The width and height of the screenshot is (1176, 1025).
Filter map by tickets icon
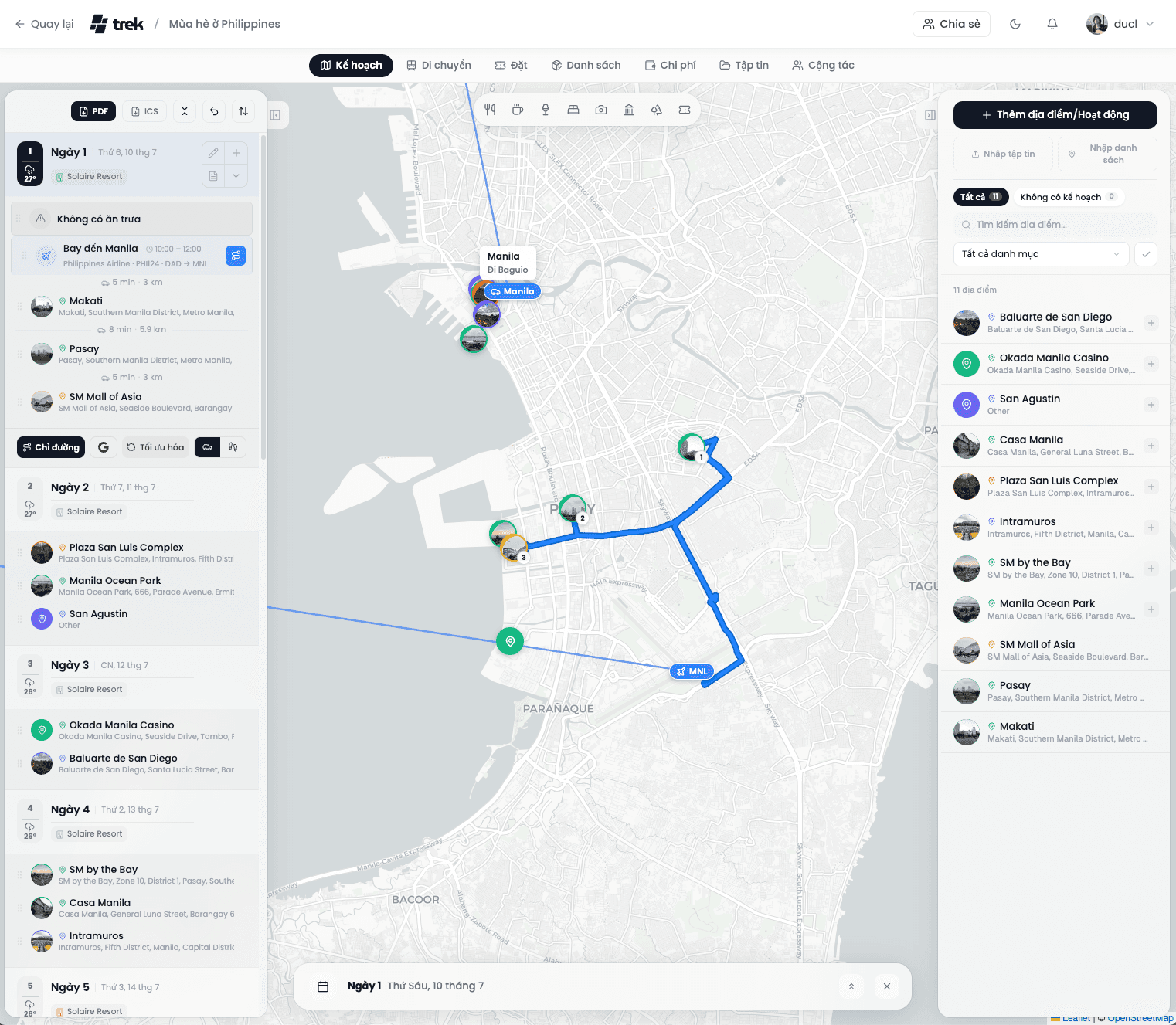[x=685, y=110]
